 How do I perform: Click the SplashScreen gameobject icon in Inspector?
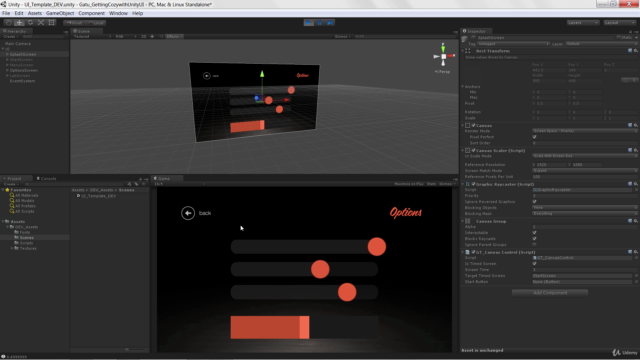pos(464,38)
